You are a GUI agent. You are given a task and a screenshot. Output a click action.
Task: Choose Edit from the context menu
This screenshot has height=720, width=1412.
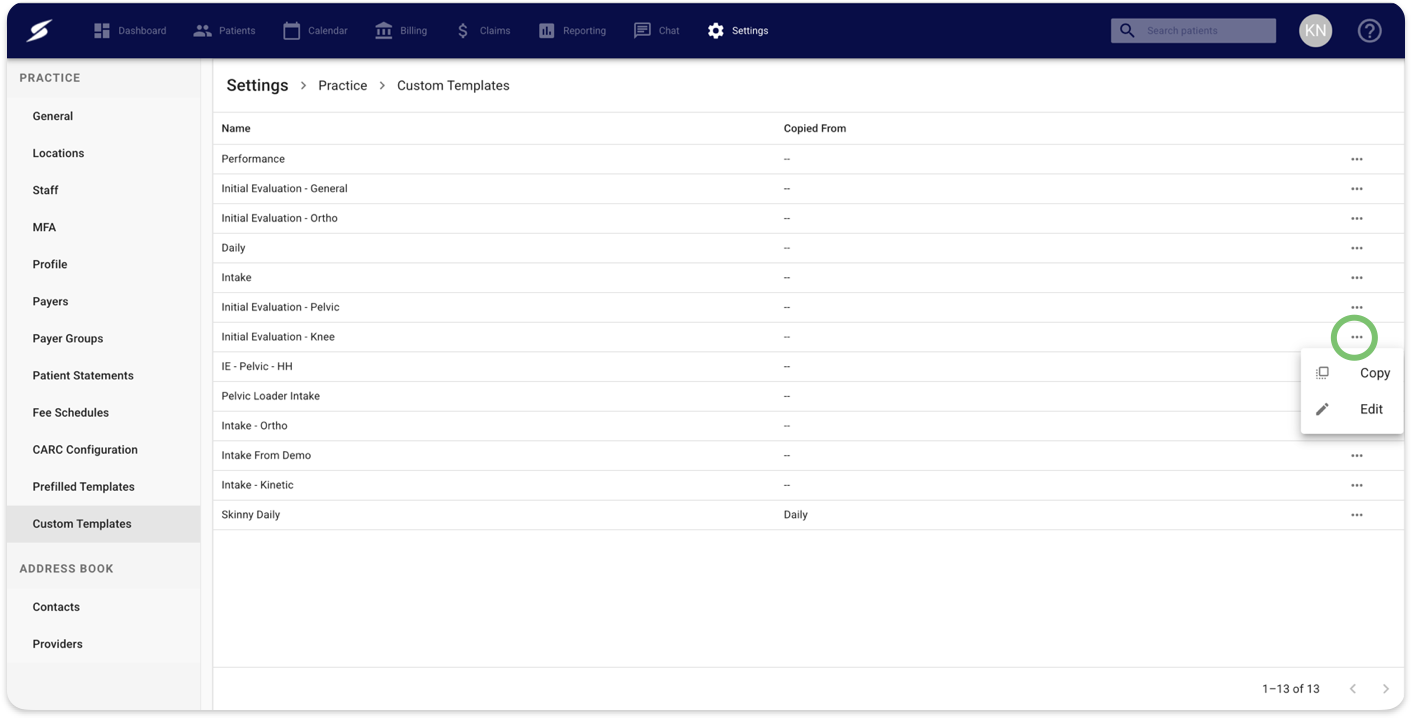click(x=1352, y=409)
